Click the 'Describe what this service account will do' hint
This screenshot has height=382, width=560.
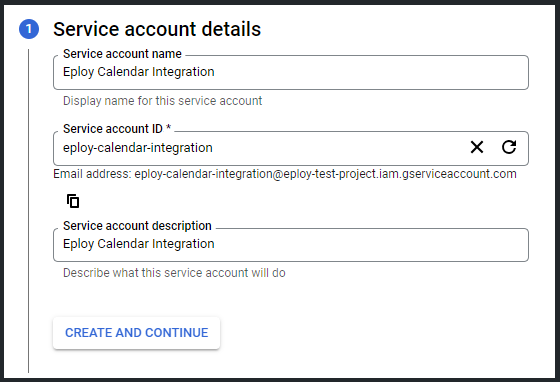[174, 273]
